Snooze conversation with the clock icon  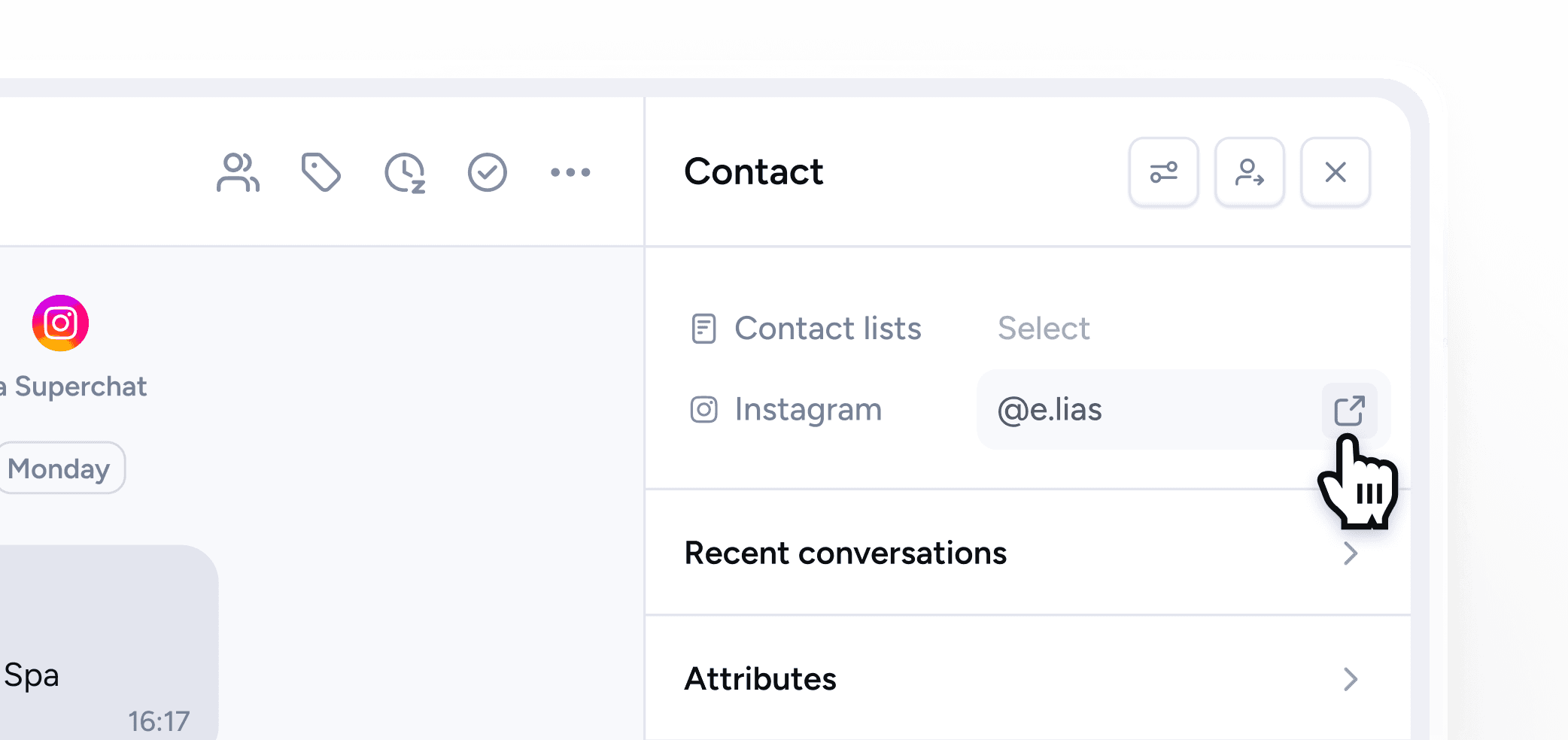(405, 173)
